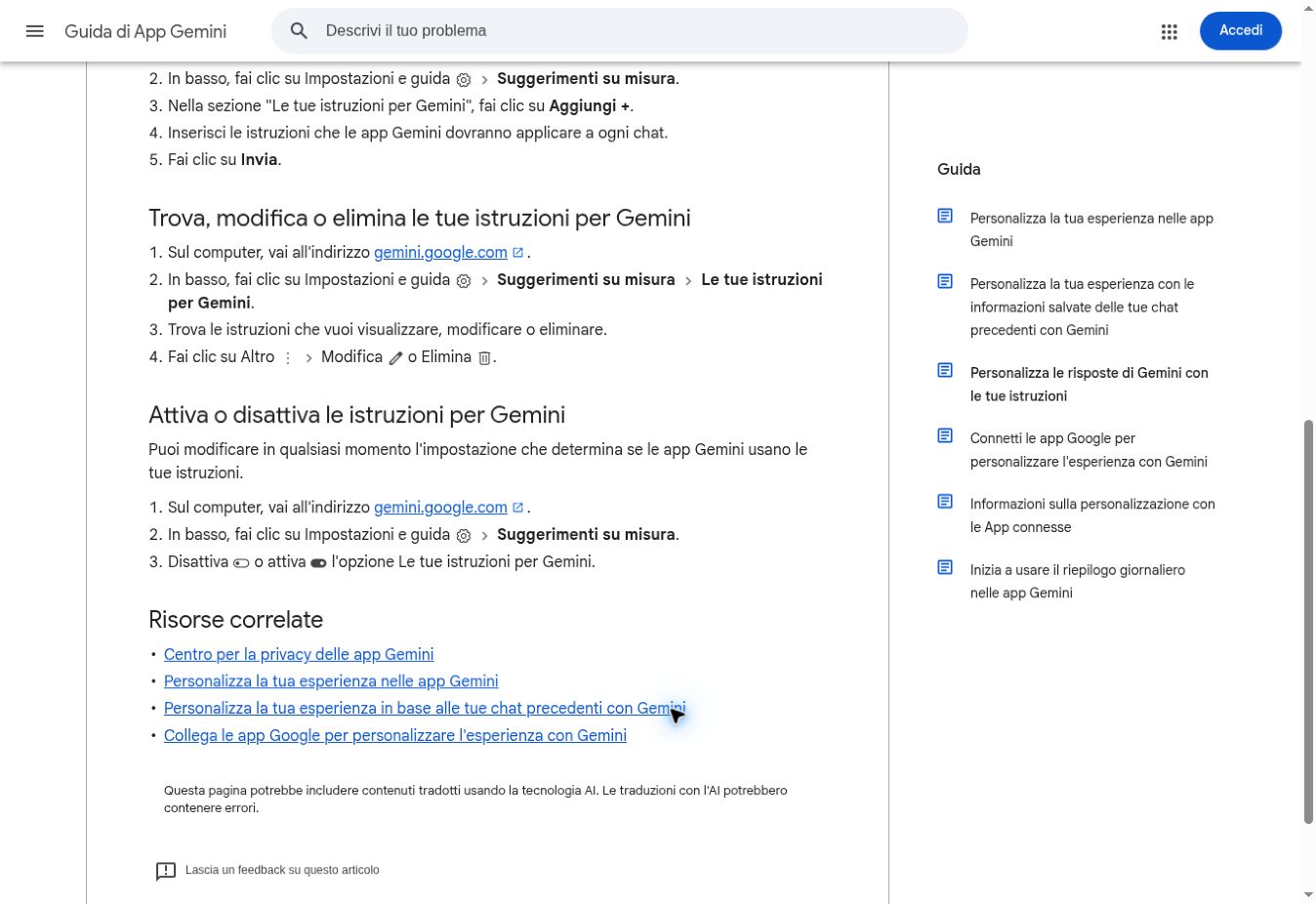The height and width of the screenshot is (904, 1316).
Task: Click the article icon beside 'Personalizza la tua esperienza nelle app Gemini'
Action: pyautogui.click(x=945, y=216)
